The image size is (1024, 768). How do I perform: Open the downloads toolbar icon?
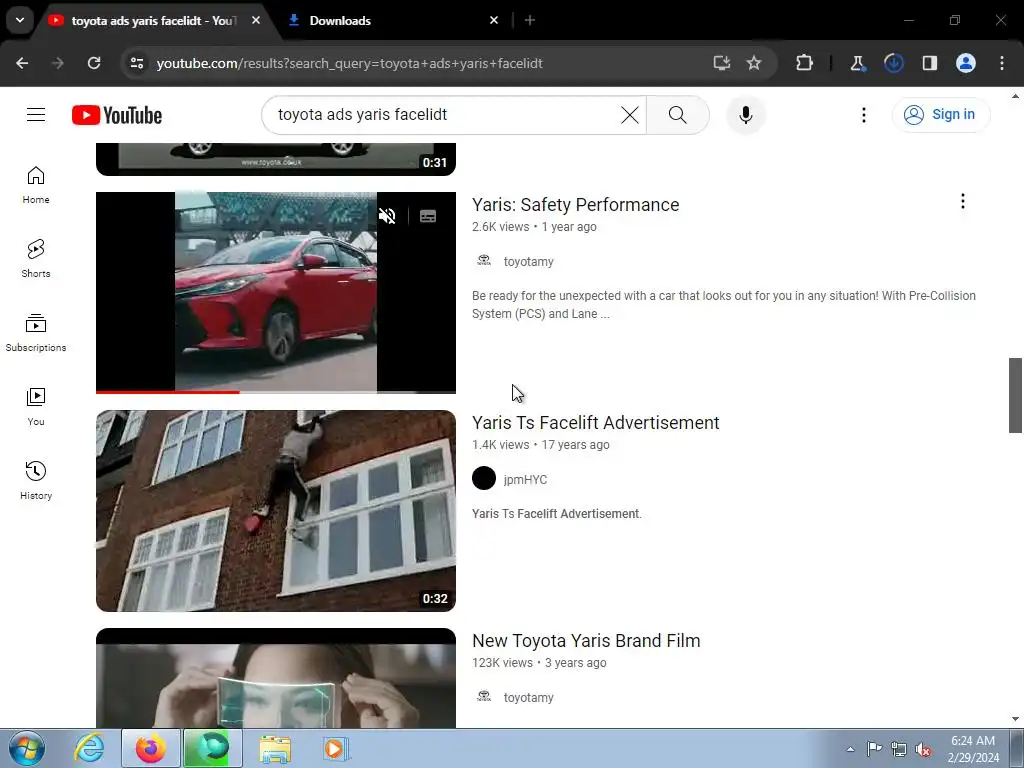[x=893, y=63]
